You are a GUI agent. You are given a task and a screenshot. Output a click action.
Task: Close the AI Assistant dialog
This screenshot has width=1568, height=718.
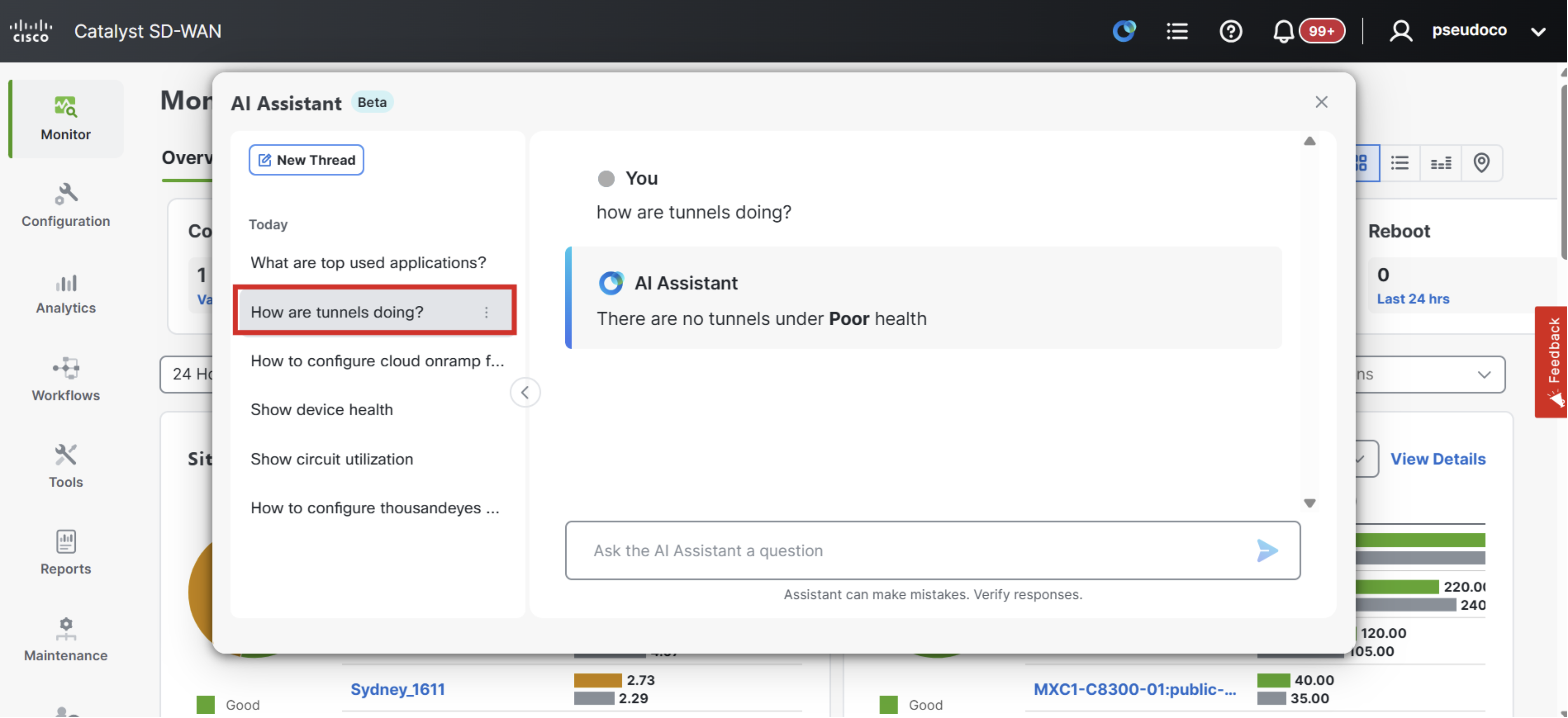[x=1321, y=102]
